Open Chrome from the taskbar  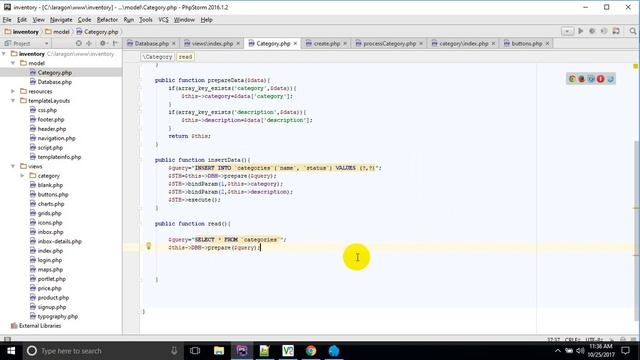click(x=311, y=351)
